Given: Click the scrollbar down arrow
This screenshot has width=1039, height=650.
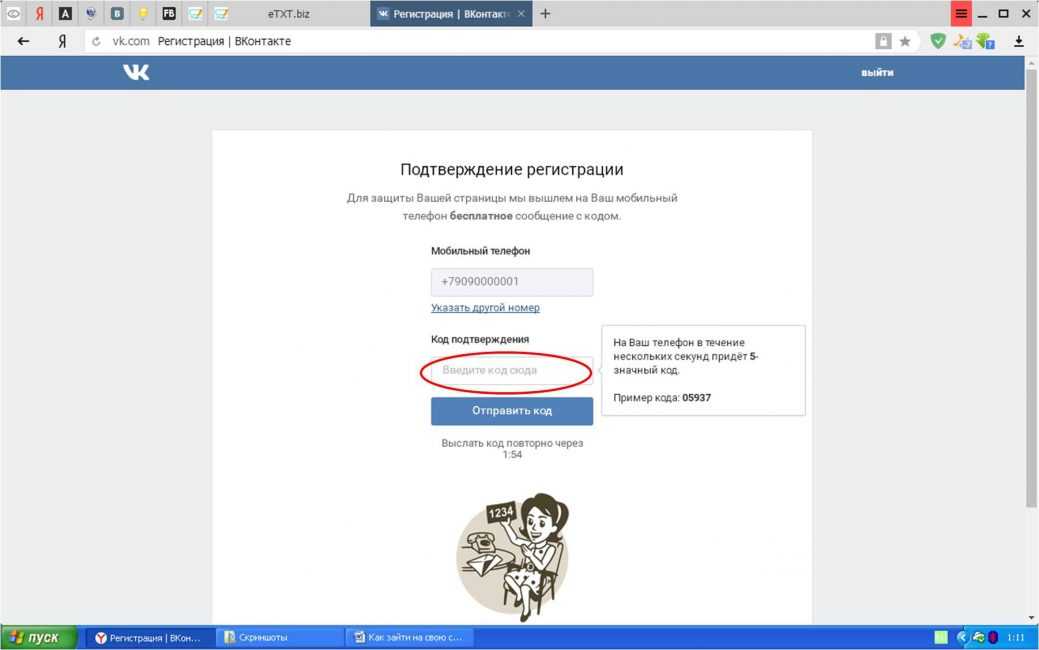Looking at the screenshot, I should [1031, 618].
